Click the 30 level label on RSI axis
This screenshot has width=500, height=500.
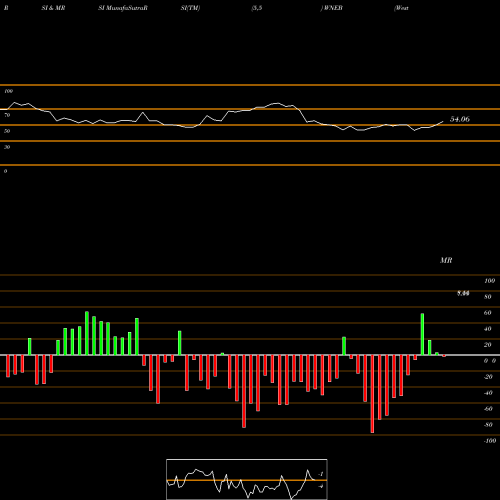coord(7,147)
